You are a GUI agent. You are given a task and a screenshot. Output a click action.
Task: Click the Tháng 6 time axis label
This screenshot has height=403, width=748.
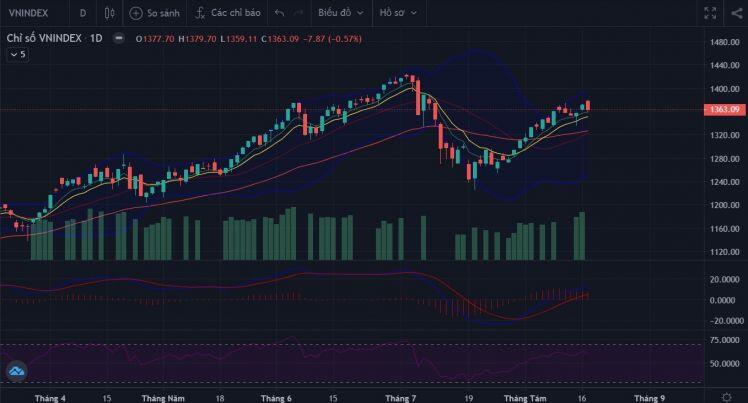click(276, 398)
